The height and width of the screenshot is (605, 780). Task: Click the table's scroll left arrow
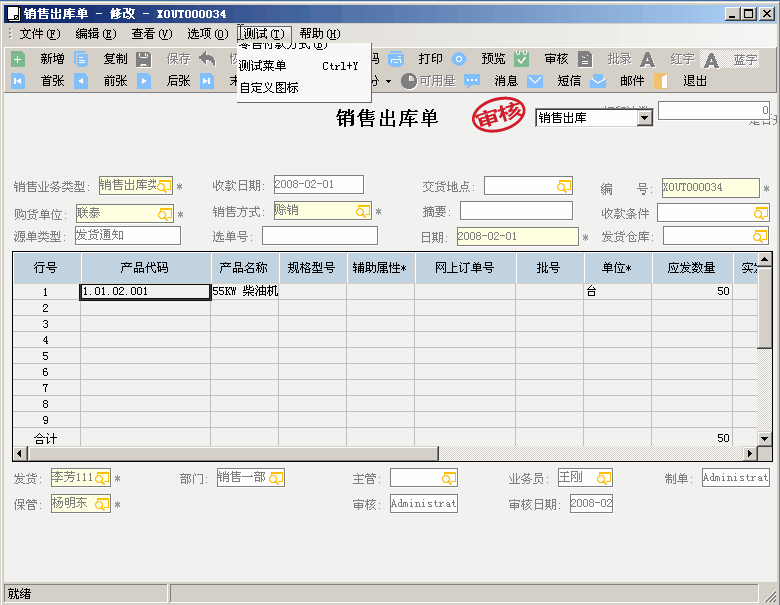coord(20,453)
